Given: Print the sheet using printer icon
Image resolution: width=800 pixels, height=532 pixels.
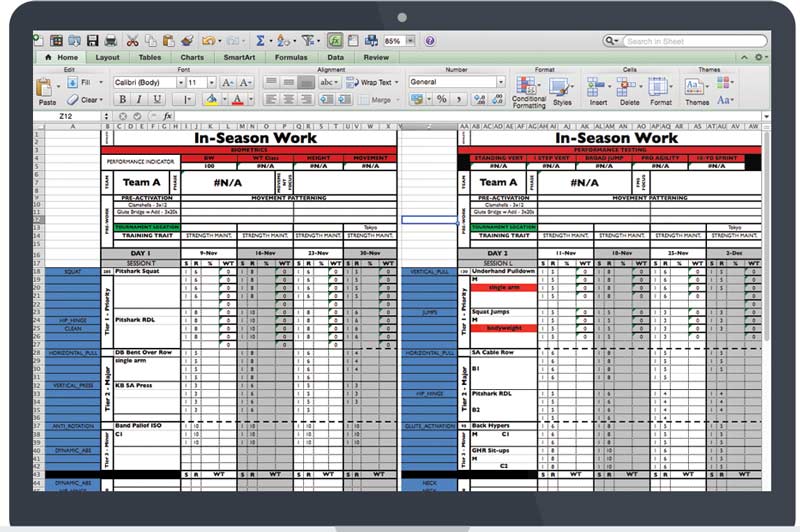Looking at the screenshot, I should 110,41.
